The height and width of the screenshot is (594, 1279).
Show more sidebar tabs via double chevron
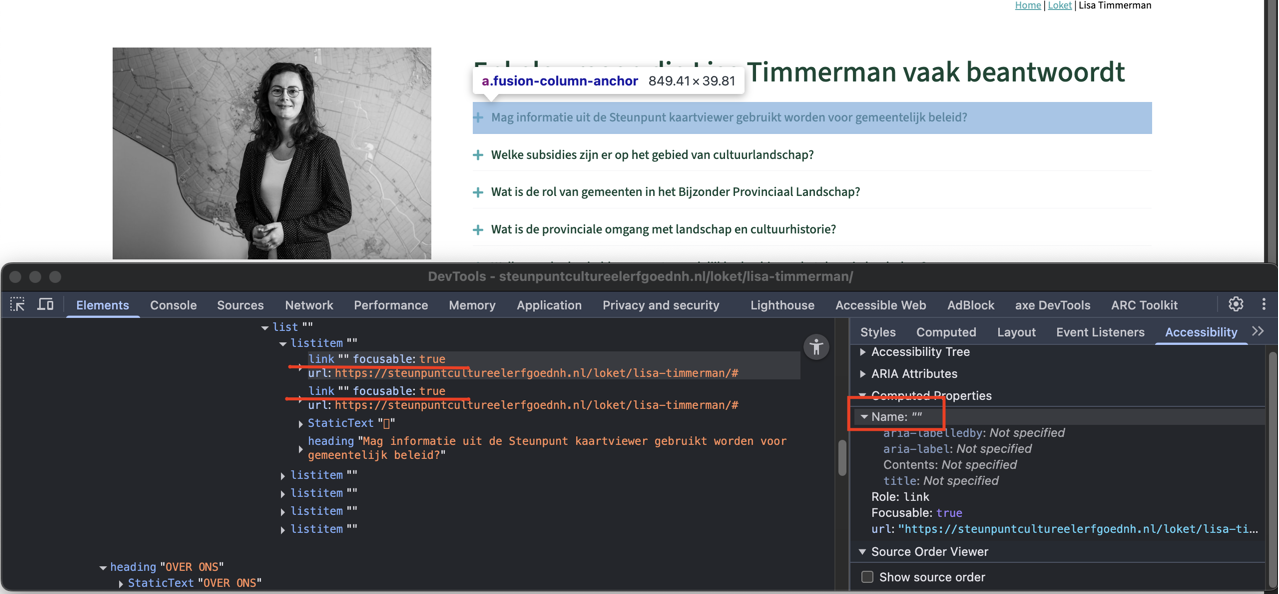[1258, 332]
